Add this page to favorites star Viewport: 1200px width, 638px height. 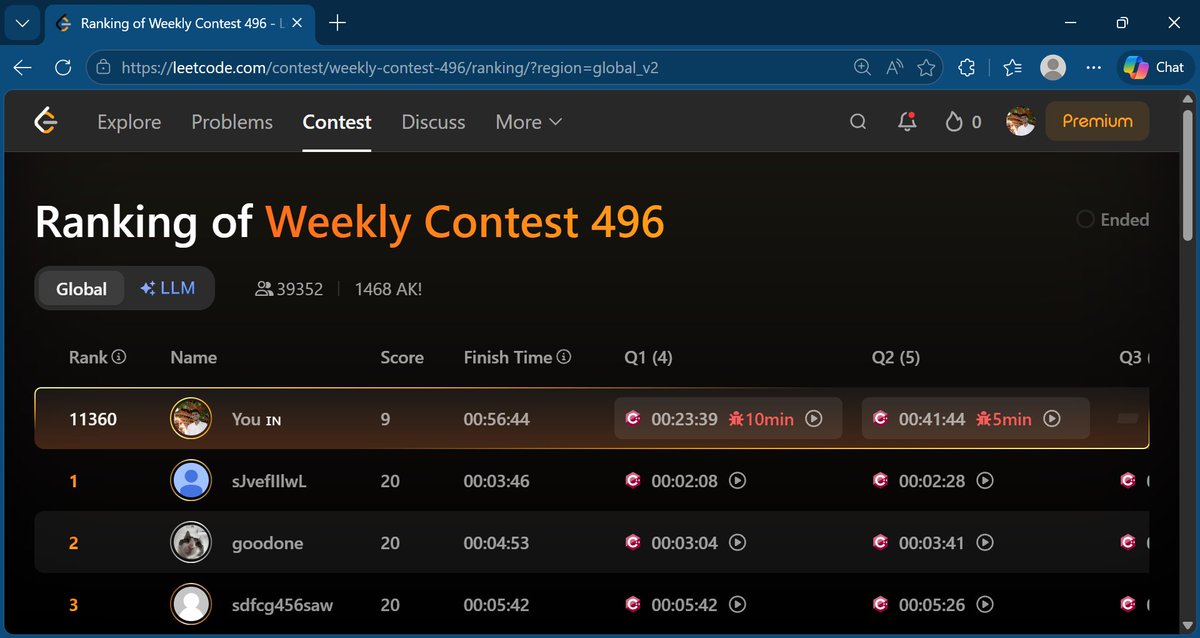click(x=926, y=68)
